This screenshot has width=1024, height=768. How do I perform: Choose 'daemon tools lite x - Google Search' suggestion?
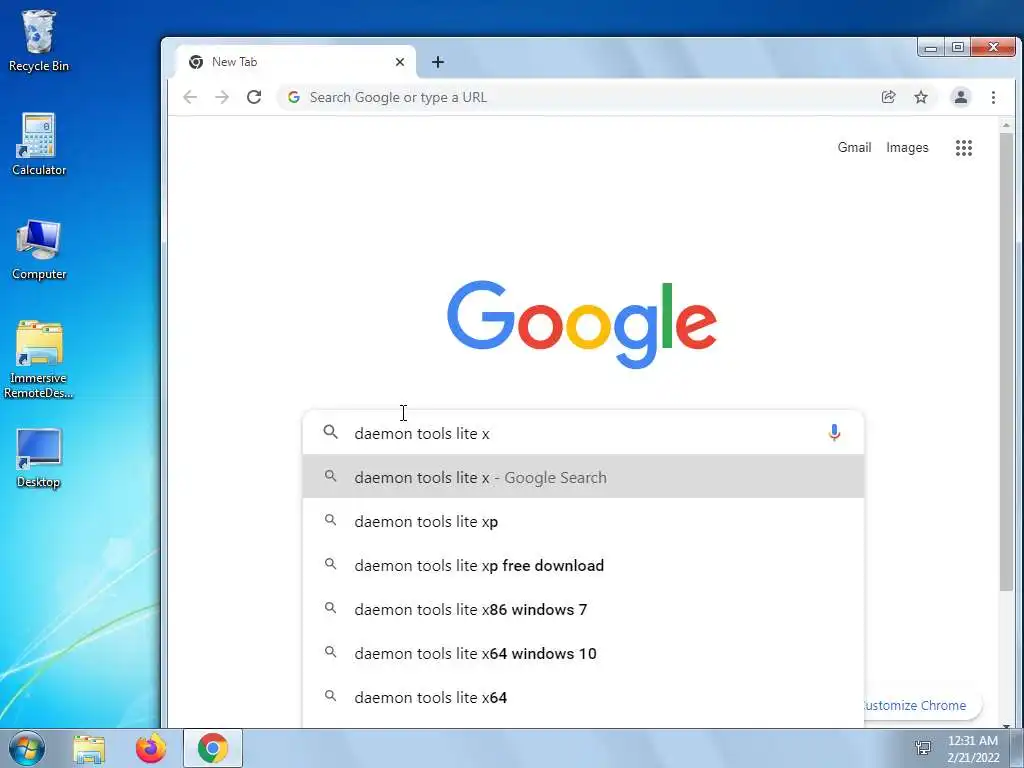pos(583,477)
